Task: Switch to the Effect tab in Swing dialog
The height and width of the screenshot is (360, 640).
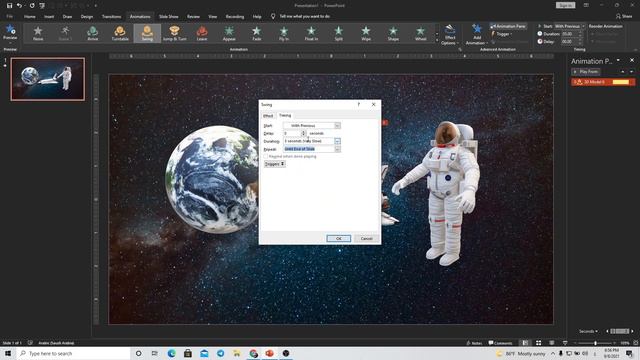Action: point(268,116)
